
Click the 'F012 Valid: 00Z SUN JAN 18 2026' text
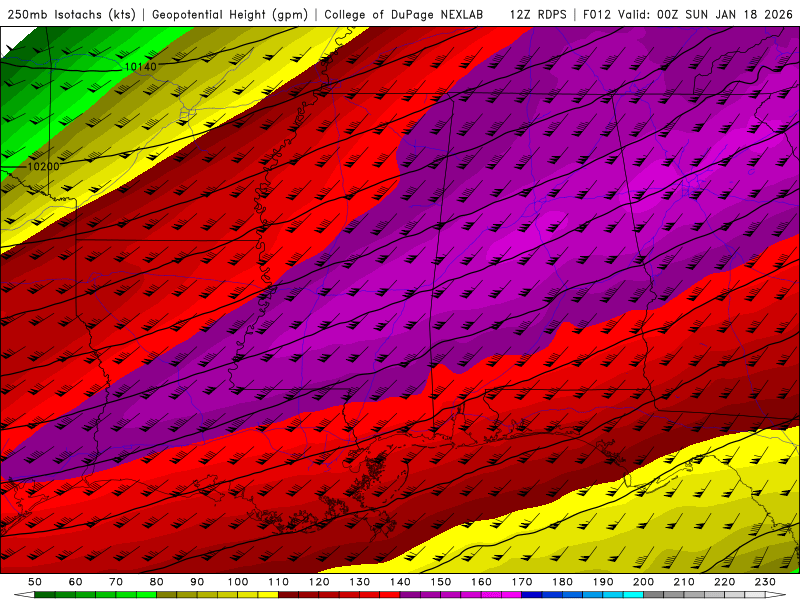pyautogui.click(x=687, y=15)
